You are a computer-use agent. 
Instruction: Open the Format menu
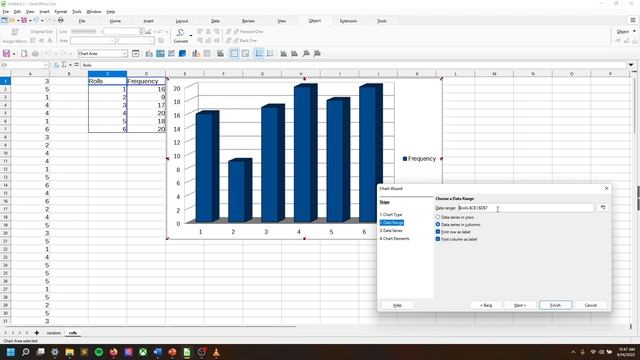[61, 12]
